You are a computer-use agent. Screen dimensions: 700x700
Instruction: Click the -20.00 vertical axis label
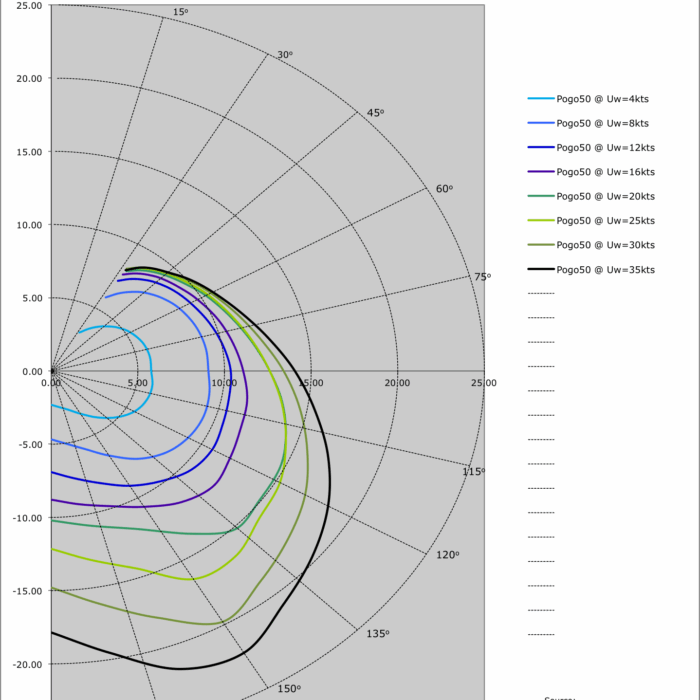pyautogui.click(x=28, y=665)
